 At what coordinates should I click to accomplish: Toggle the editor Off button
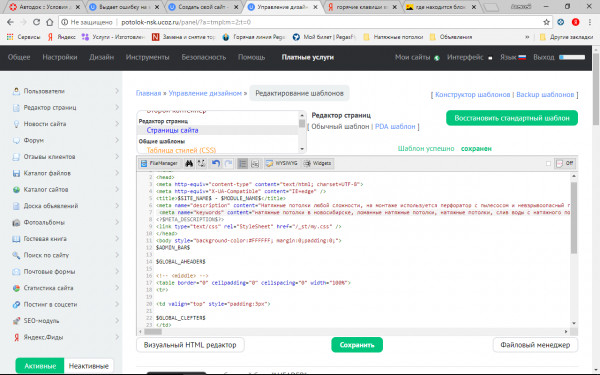565,163
